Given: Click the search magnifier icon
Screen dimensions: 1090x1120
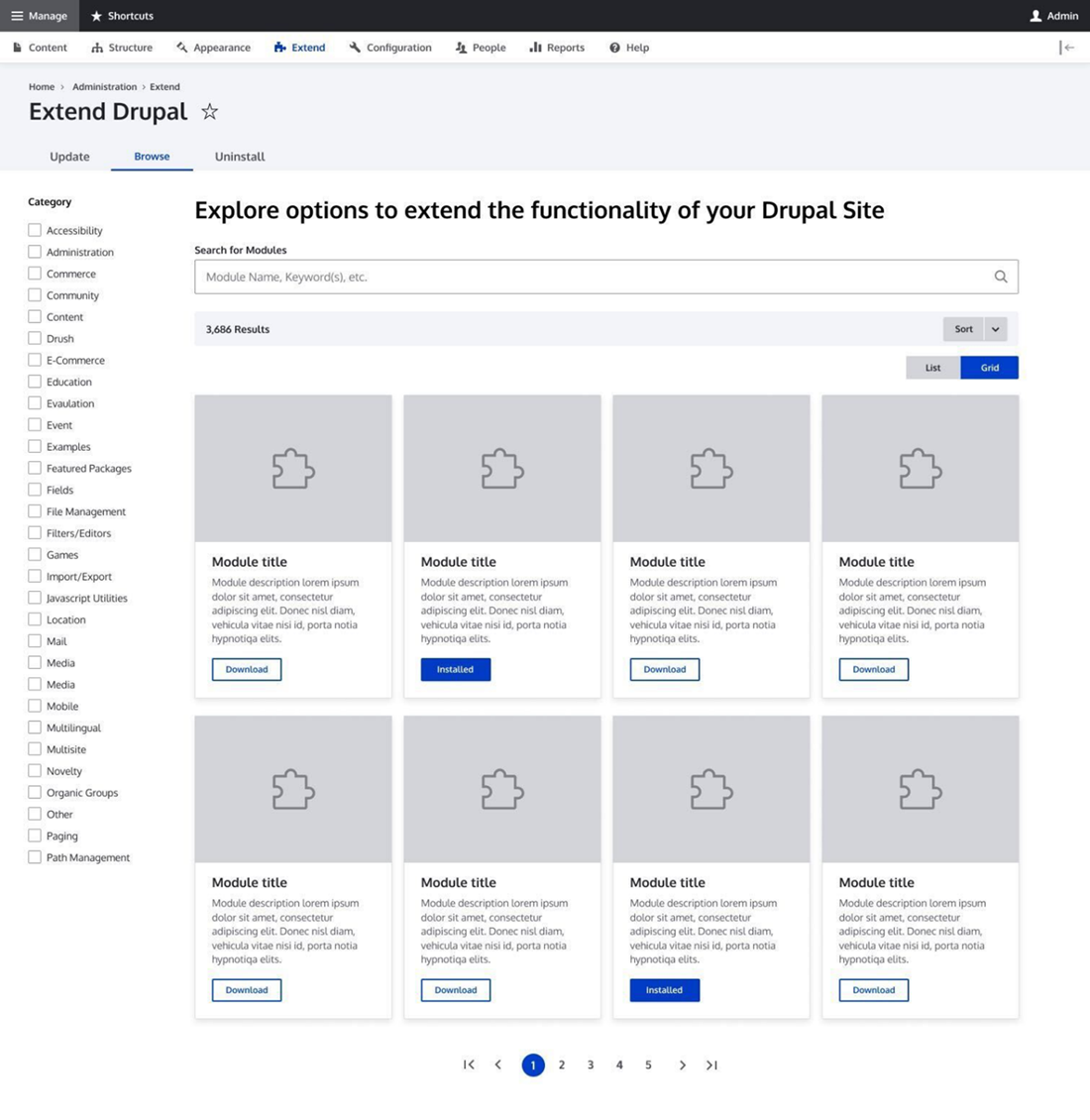Looking at the screenshot, I should (1001, 277).
